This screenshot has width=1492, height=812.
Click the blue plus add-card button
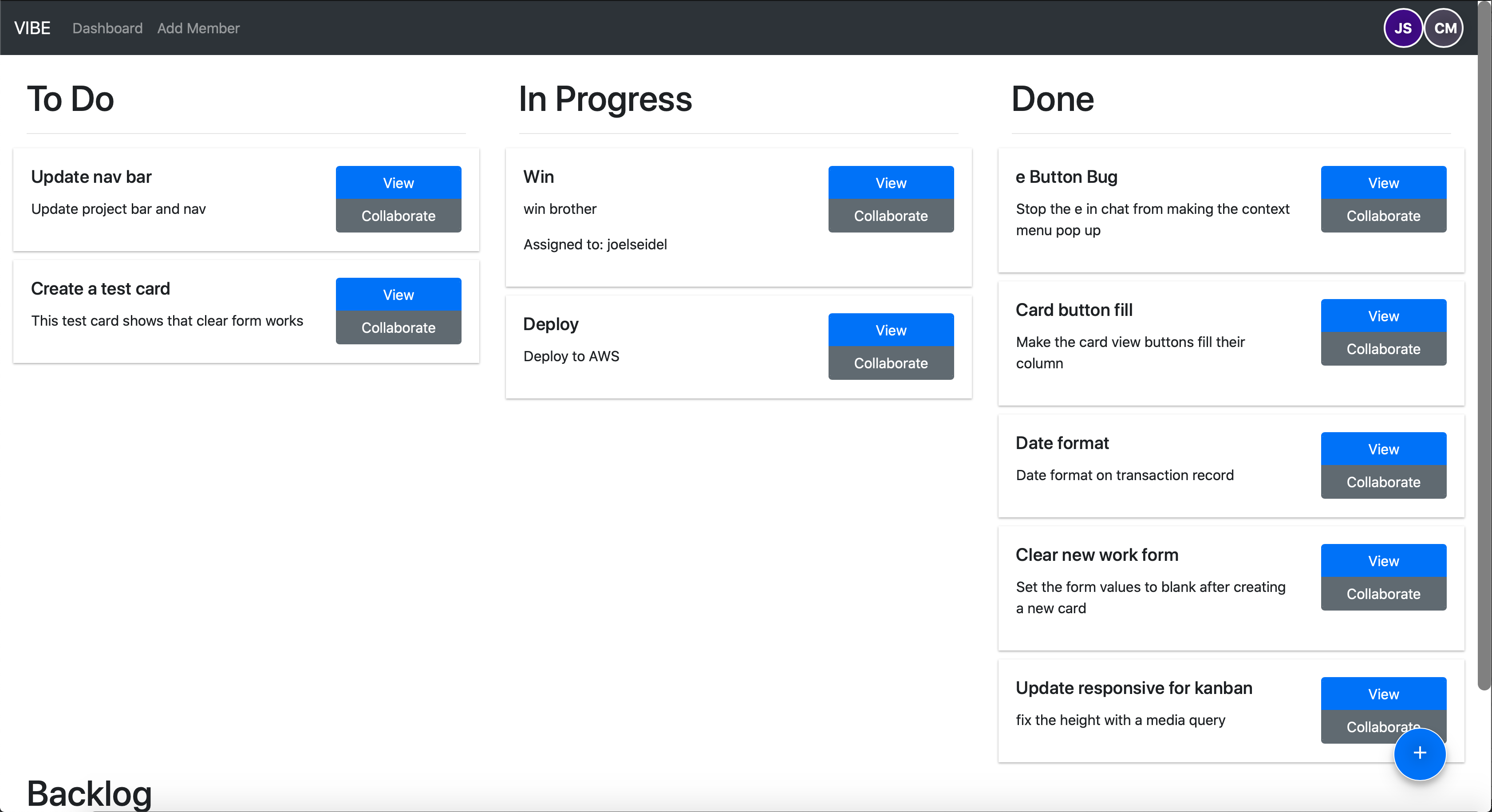click(x=1419, y=753)
